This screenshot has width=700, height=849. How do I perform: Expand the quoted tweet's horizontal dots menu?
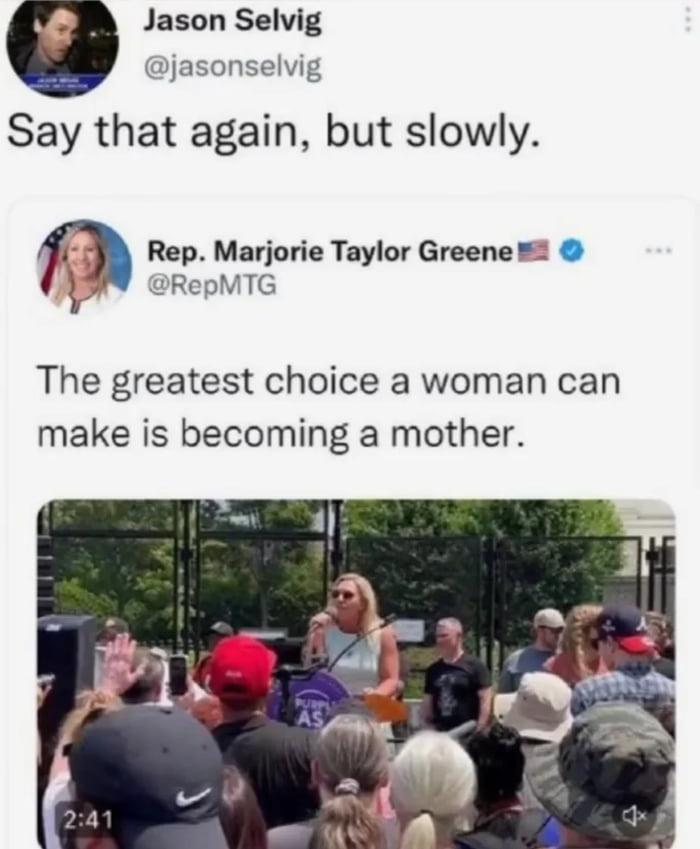point(658,251)
